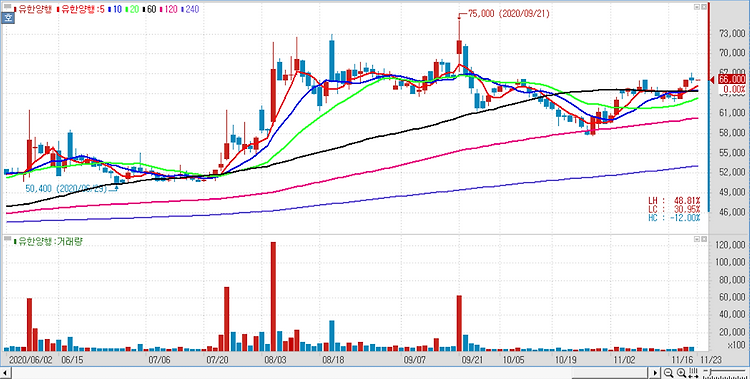Click the horizontal scrollbar track
The width and height of the screenshot is (750, 379).
pos(330,372)
